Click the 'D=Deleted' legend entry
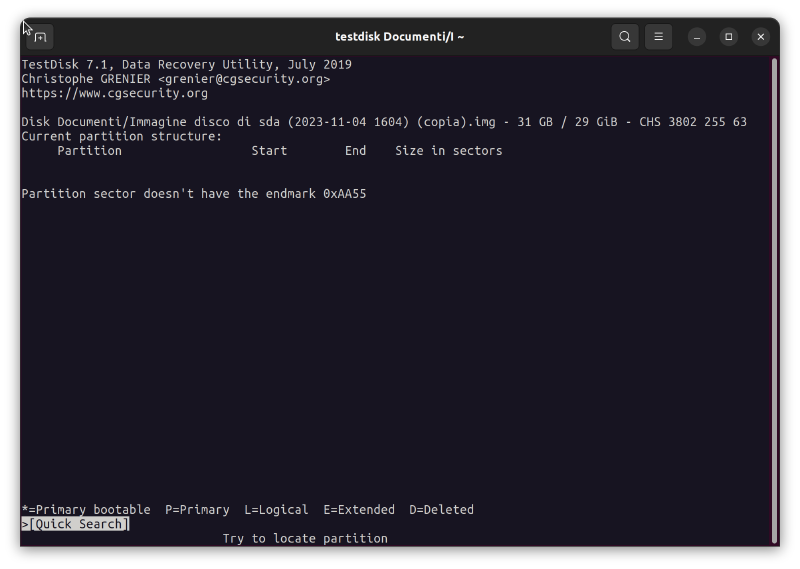This screenshot has height=569, width=800. coord(441,510)
